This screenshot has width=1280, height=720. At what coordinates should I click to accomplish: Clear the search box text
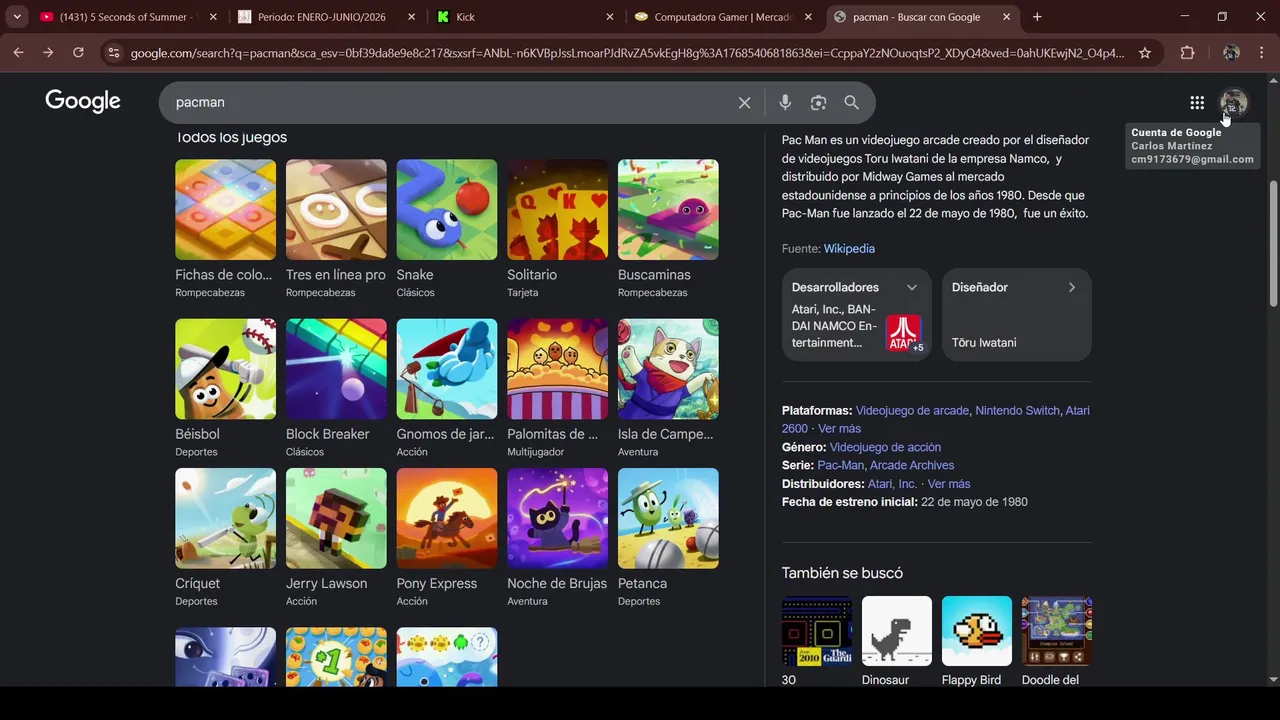point(744,102)
